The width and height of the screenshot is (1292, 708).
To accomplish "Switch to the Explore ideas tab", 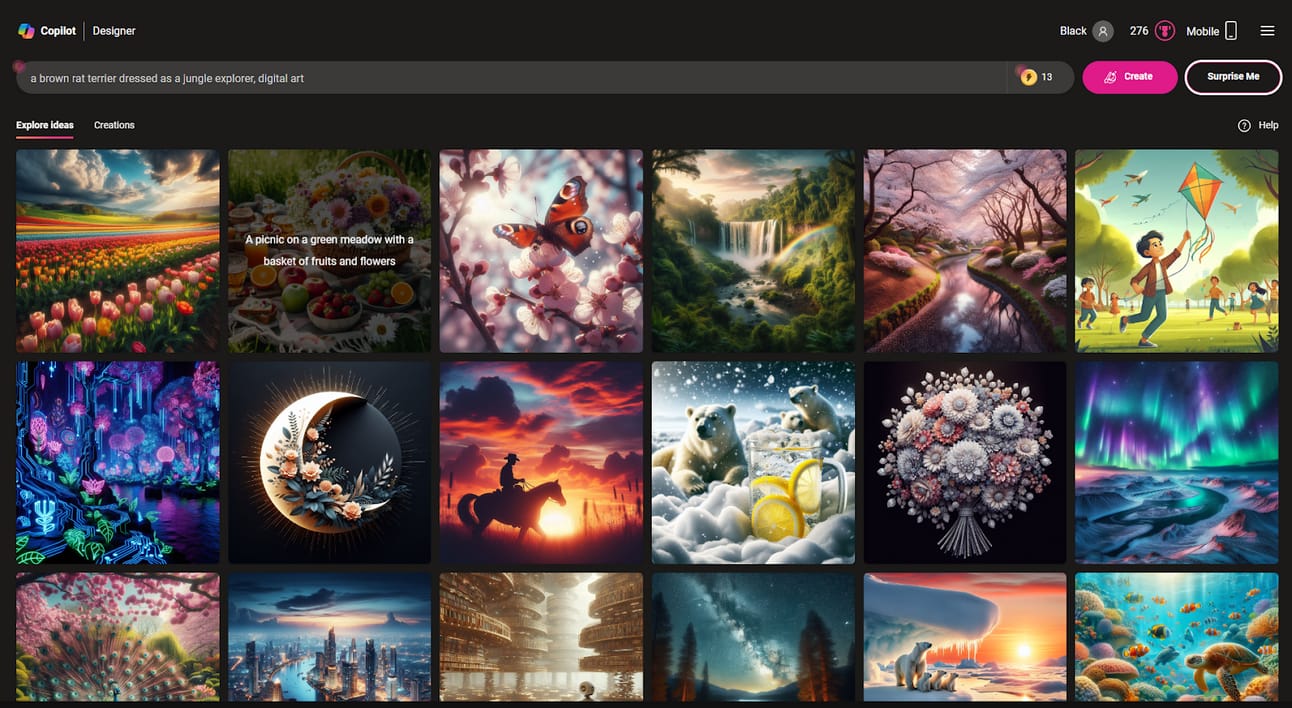I will [x=45, y=125].
